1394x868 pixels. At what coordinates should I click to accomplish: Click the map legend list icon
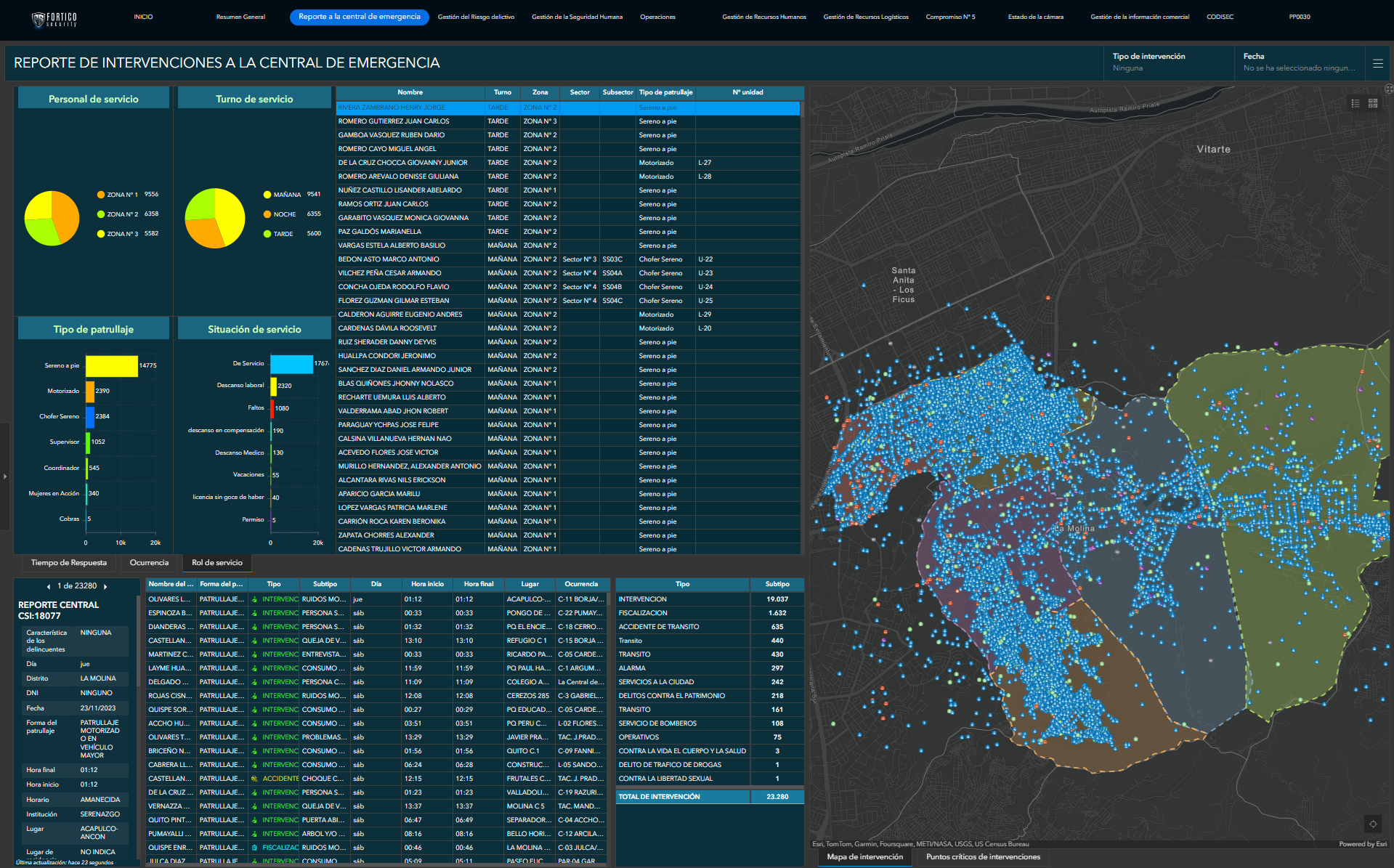[1355, 103]
